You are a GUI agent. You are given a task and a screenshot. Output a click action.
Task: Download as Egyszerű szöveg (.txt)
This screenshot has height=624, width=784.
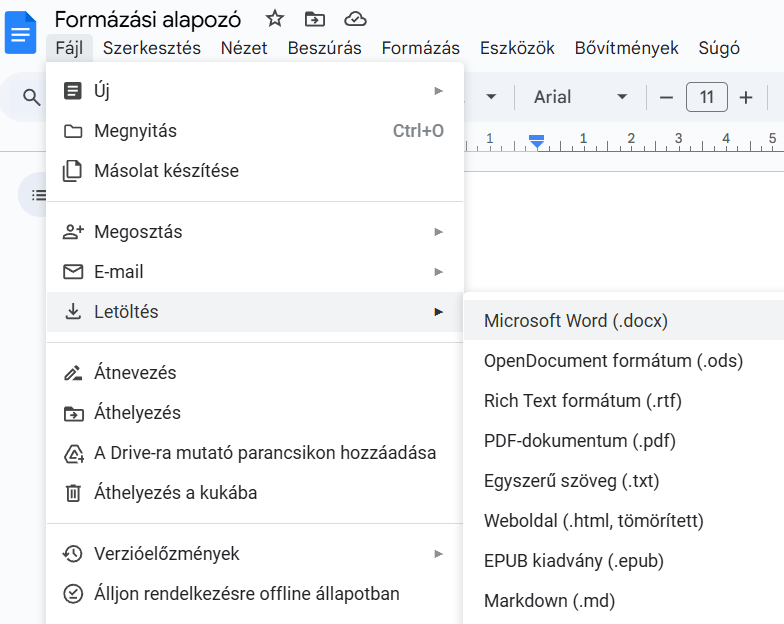pyautogui.click(x=624, y=480)
